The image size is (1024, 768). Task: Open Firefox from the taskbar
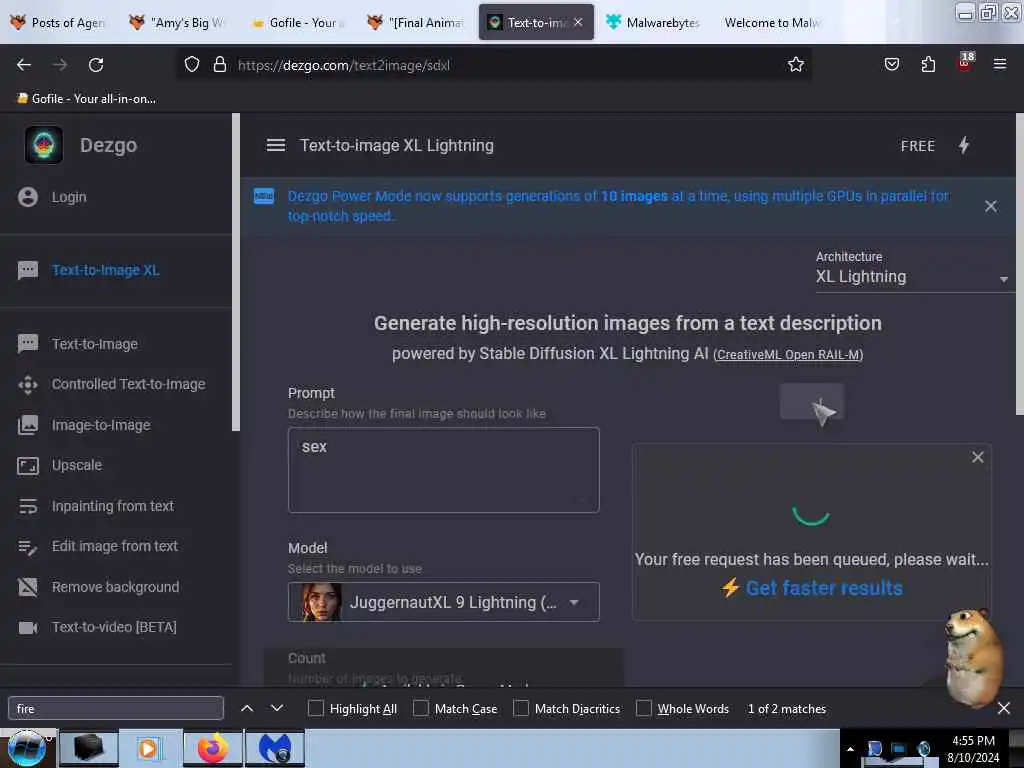[x=212, y=748]
